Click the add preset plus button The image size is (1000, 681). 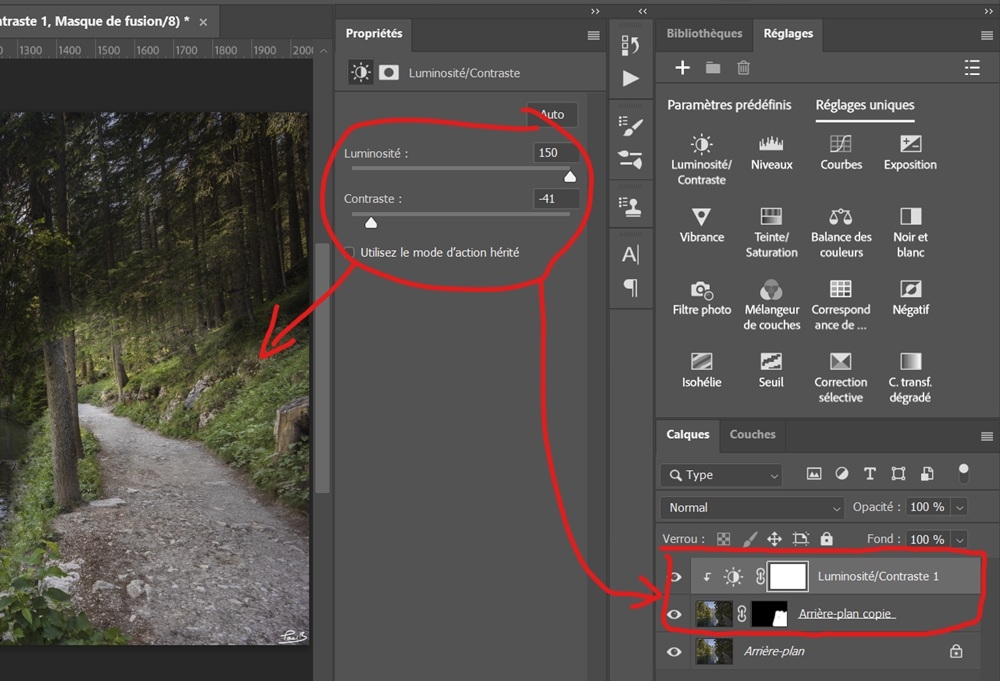pos(682,68)
